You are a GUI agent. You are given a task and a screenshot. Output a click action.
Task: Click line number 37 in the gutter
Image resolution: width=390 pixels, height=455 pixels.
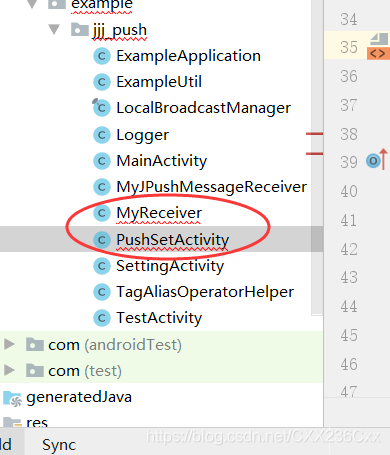coord(349,105)
